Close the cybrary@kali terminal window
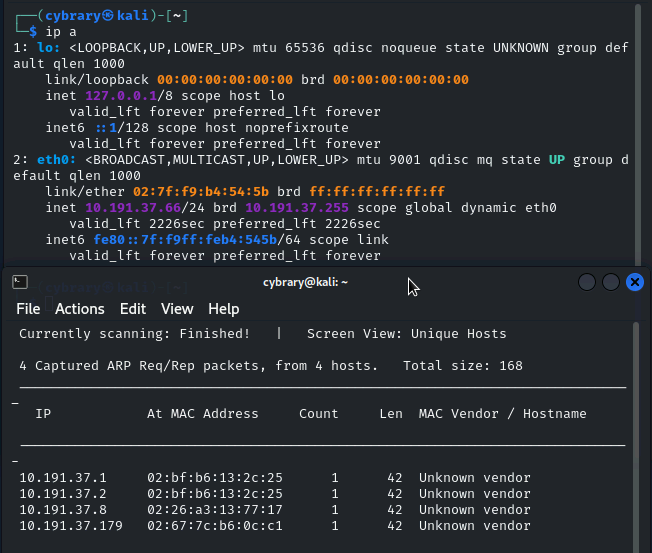Image resolution: width=652 pixels, height=553 pixels. click(634, 283)
